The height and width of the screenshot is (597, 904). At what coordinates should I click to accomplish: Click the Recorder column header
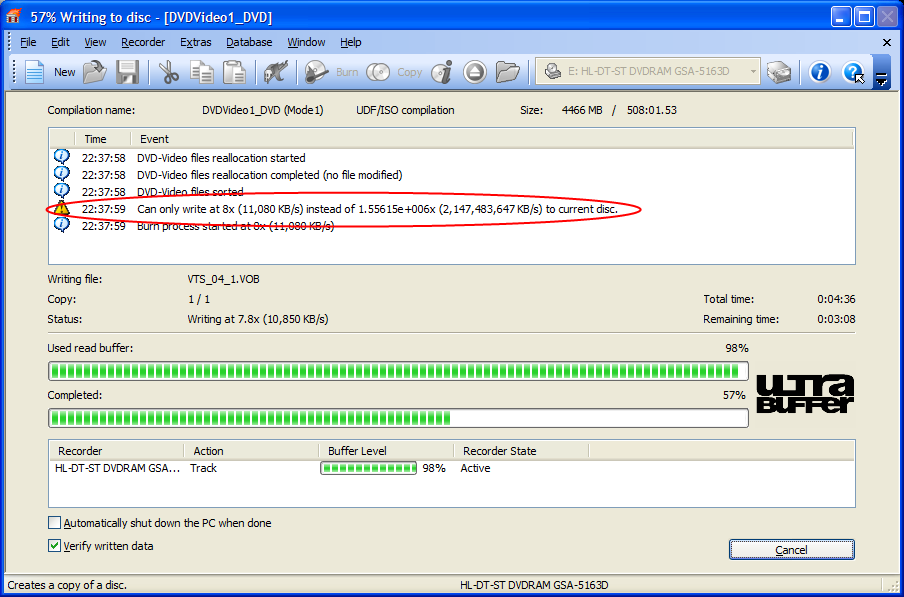point(117,451)
